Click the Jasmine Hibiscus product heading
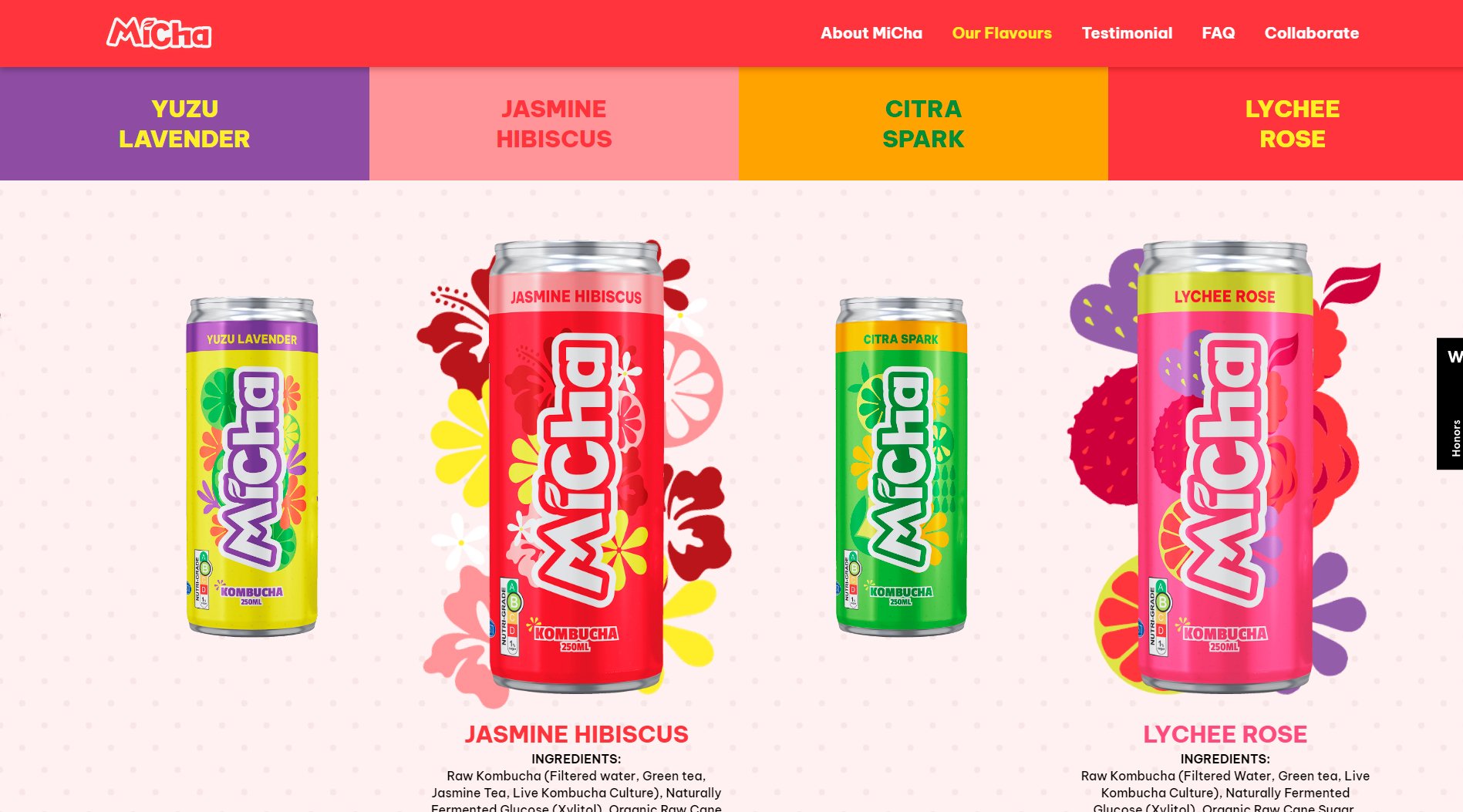1463x812 pixels. pyautogui.click(x=576, y=734)
